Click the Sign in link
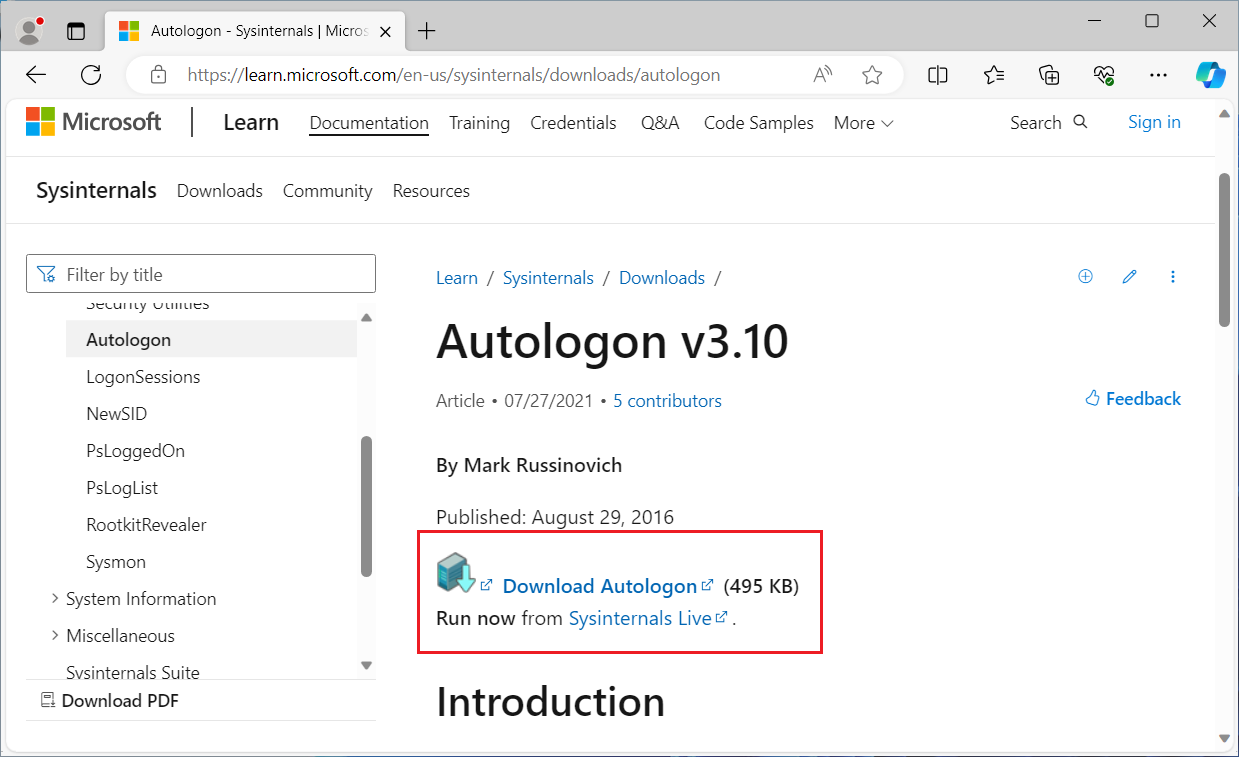Viewport: 1239px width, 757px height. 1154,122
